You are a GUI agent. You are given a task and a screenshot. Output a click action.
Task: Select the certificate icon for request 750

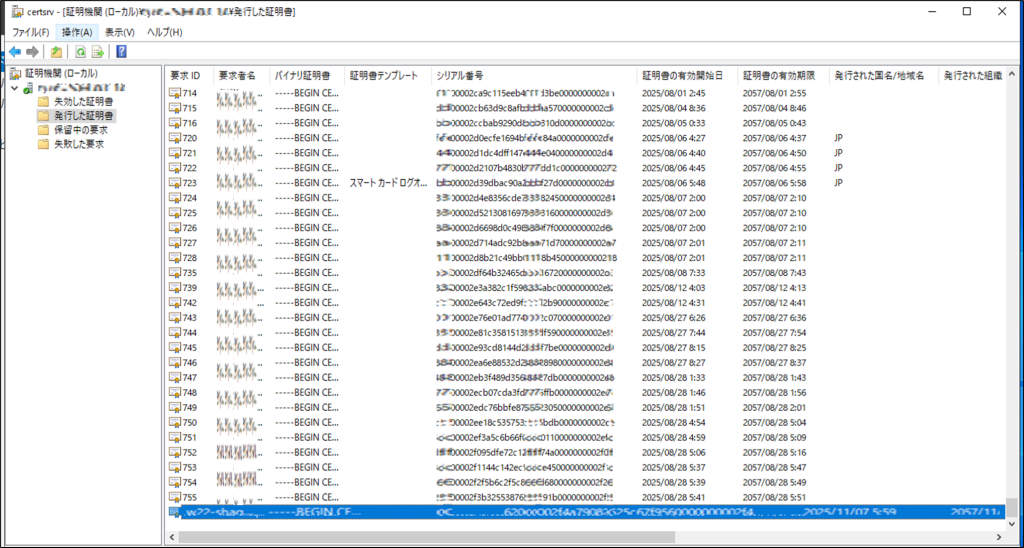[175, 423]
